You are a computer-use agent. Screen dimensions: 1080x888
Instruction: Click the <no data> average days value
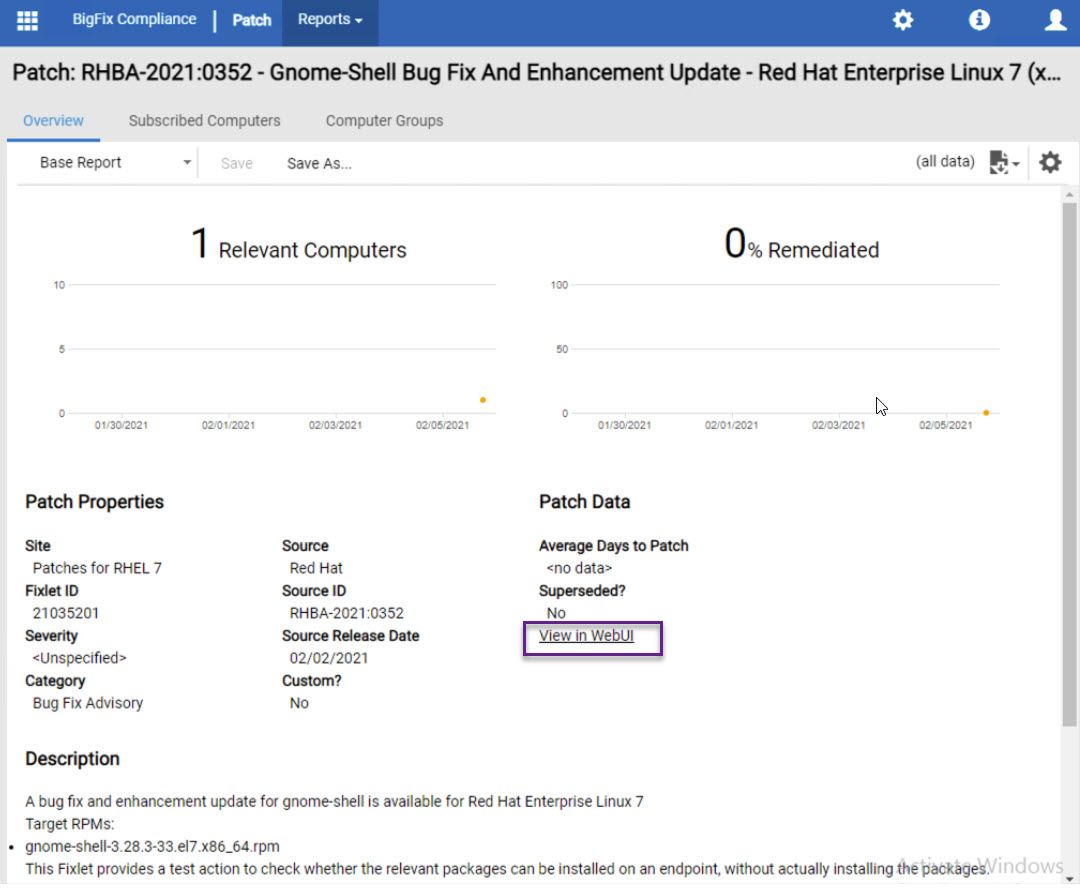click(x=579, y=568)
